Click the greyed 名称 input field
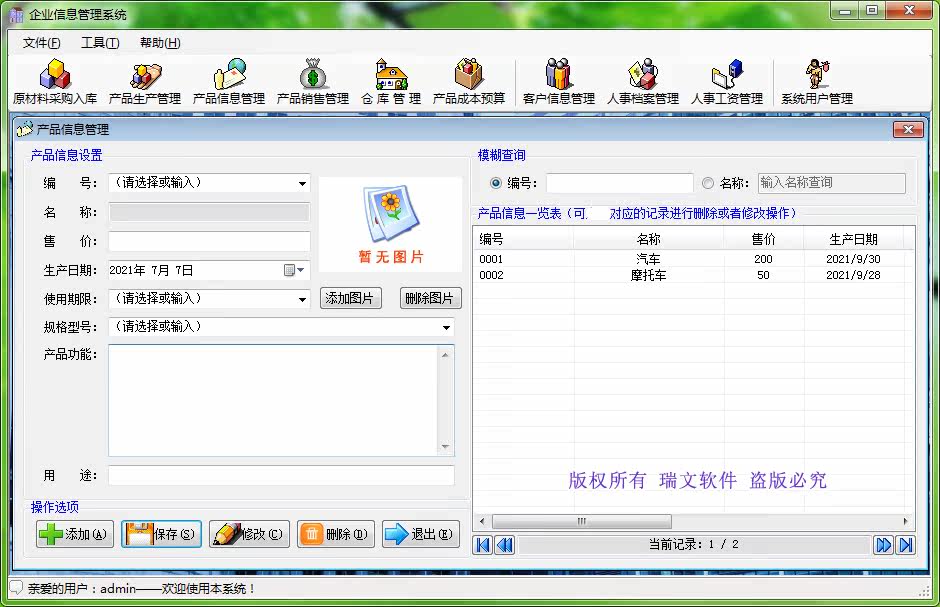 (x=209, y=212)
